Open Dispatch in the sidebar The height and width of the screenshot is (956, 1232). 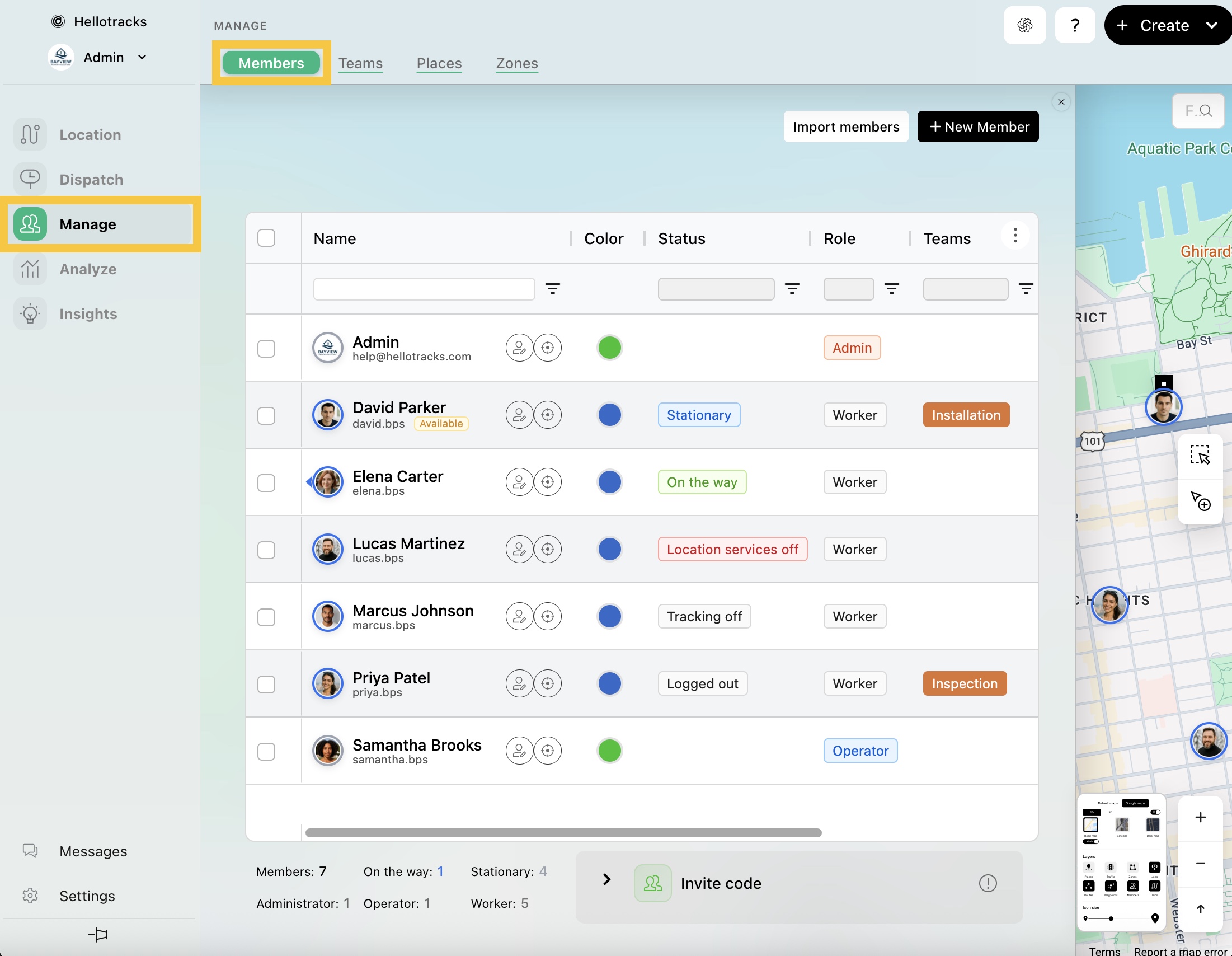tap(91, 180)
